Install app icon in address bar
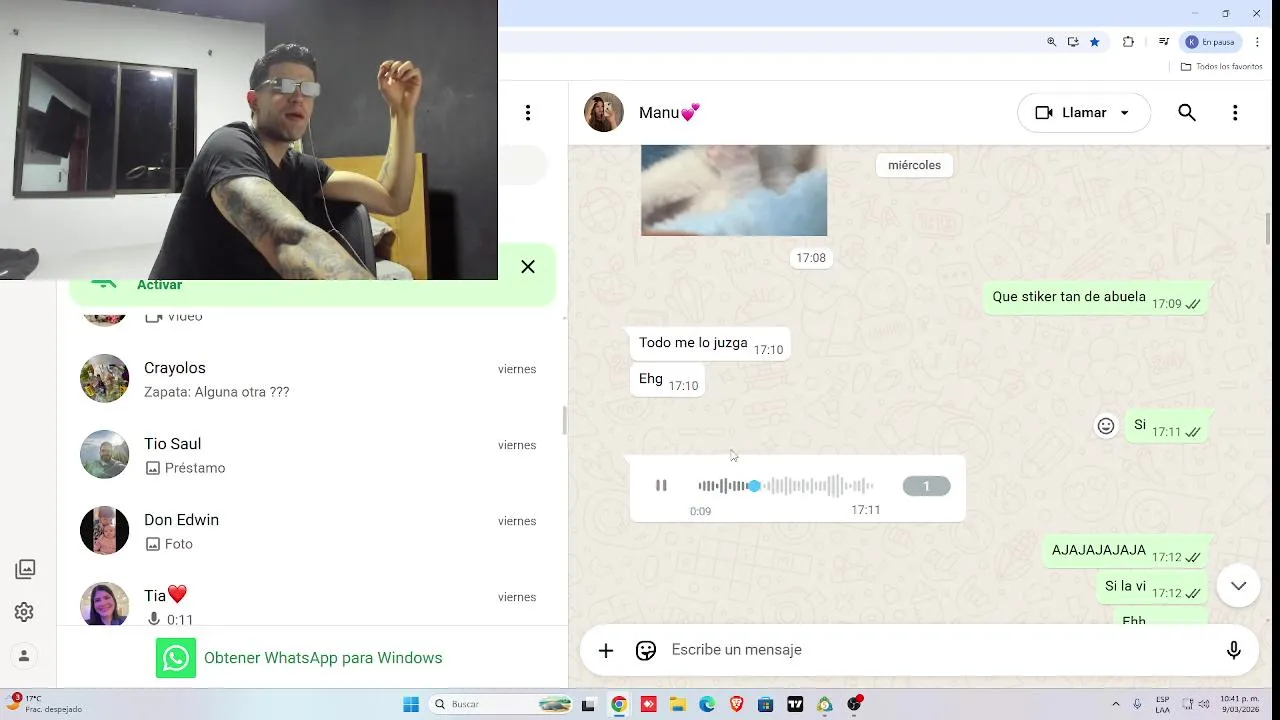The image size is (1280, 720). click(x=1073, y=42)
